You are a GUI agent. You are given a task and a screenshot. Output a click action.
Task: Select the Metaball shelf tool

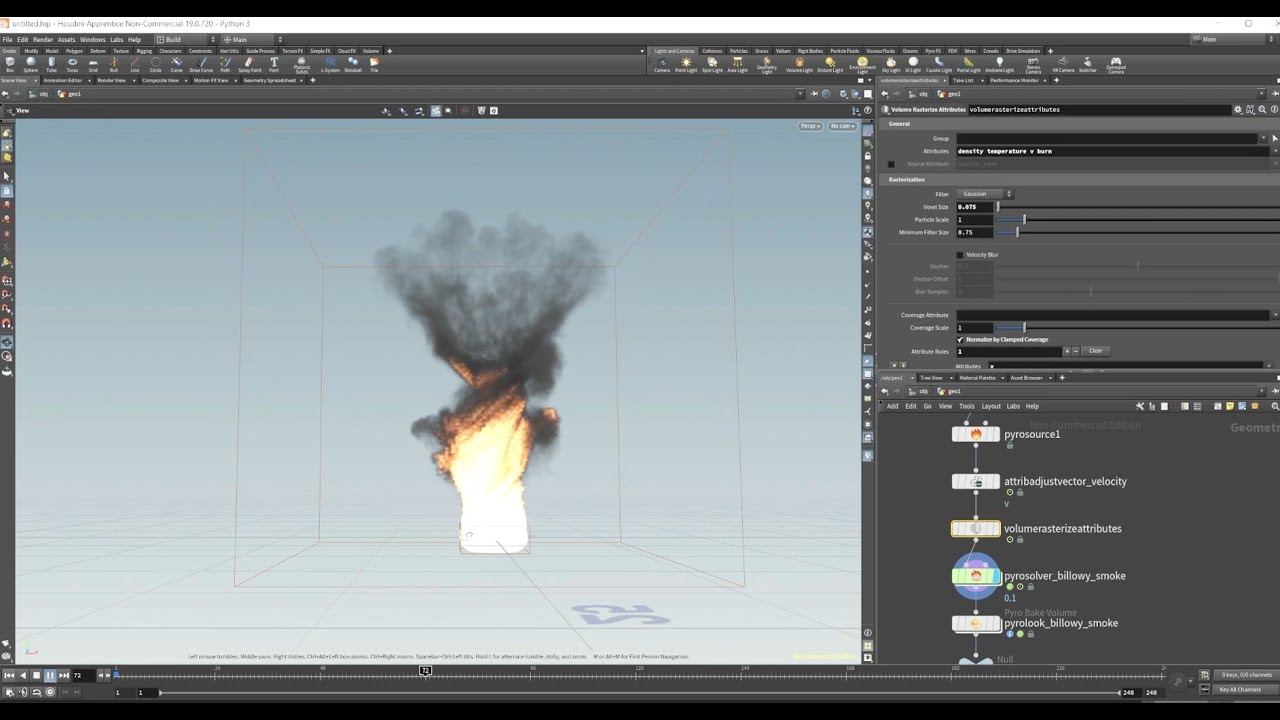(x=353, y=64)
